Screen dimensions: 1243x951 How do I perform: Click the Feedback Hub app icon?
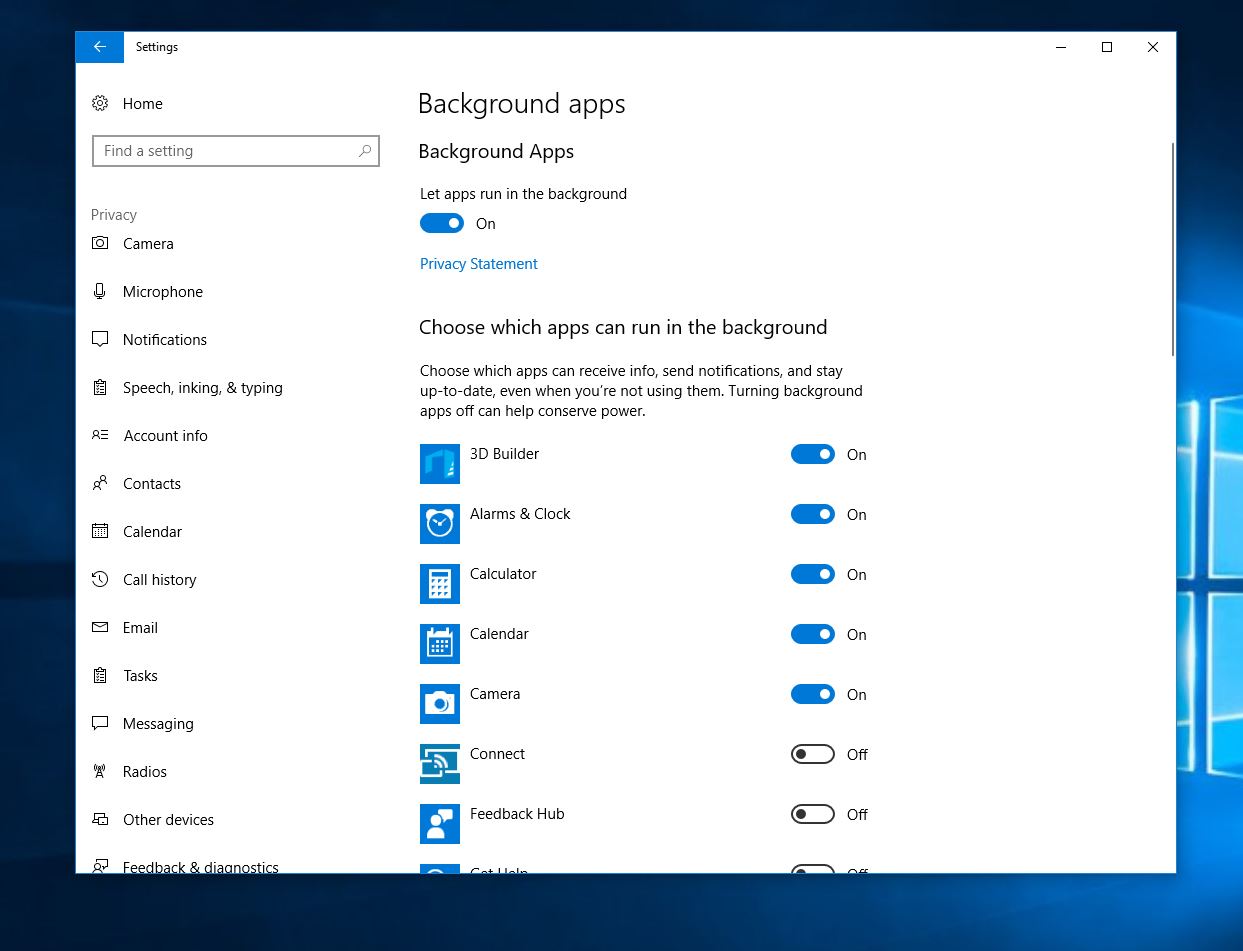point(439,824)
